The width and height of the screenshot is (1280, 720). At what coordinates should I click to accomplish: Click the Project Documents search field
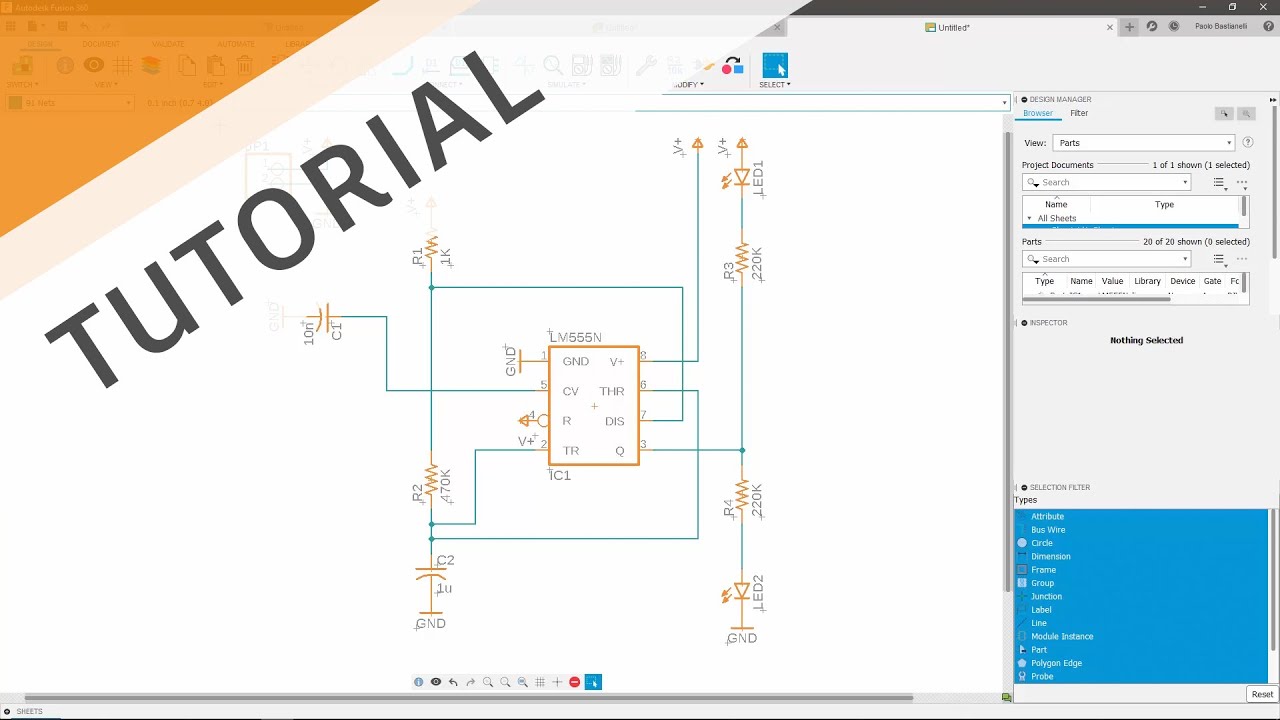click(1106, 182)
